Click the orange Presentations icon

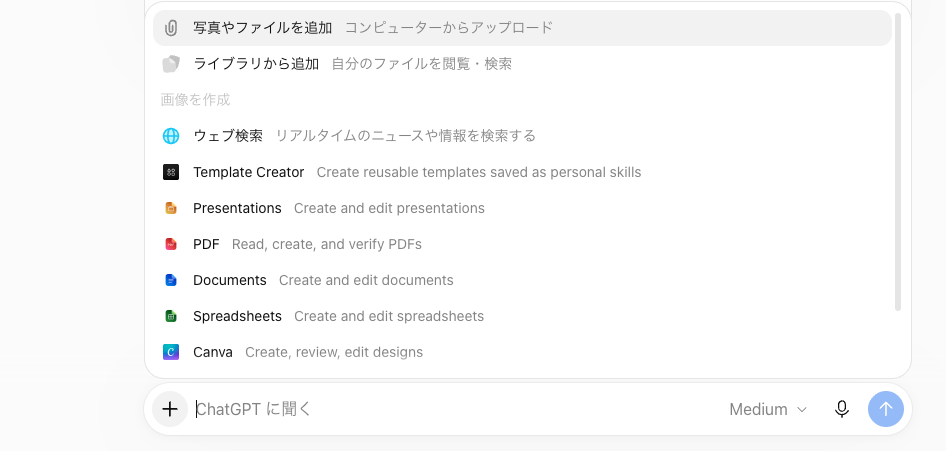[171, 208]
